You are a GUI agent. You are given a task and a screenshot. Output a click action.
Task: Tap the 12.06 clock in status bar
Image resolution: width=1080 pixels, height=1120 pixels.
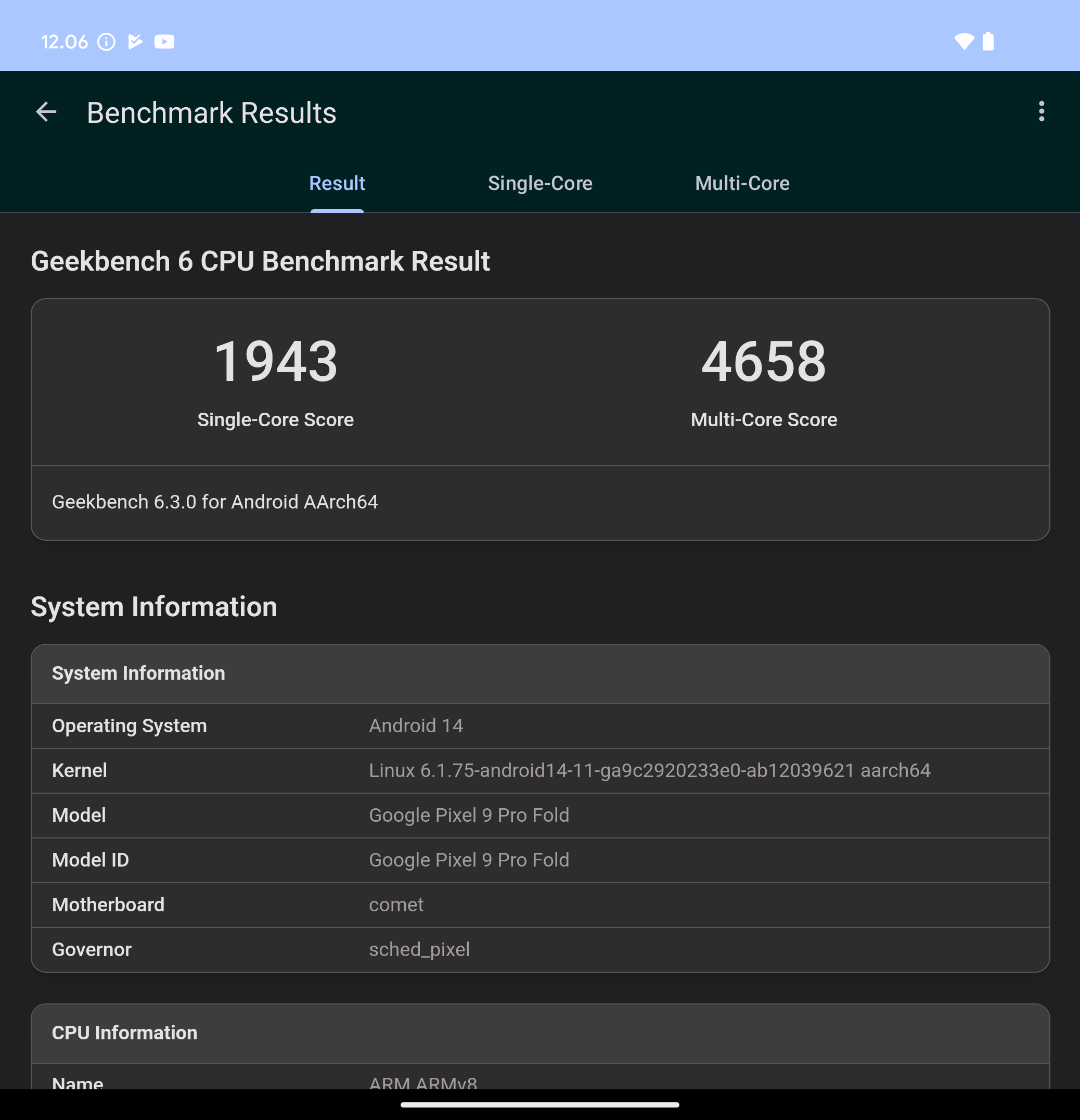click(64, 42)
